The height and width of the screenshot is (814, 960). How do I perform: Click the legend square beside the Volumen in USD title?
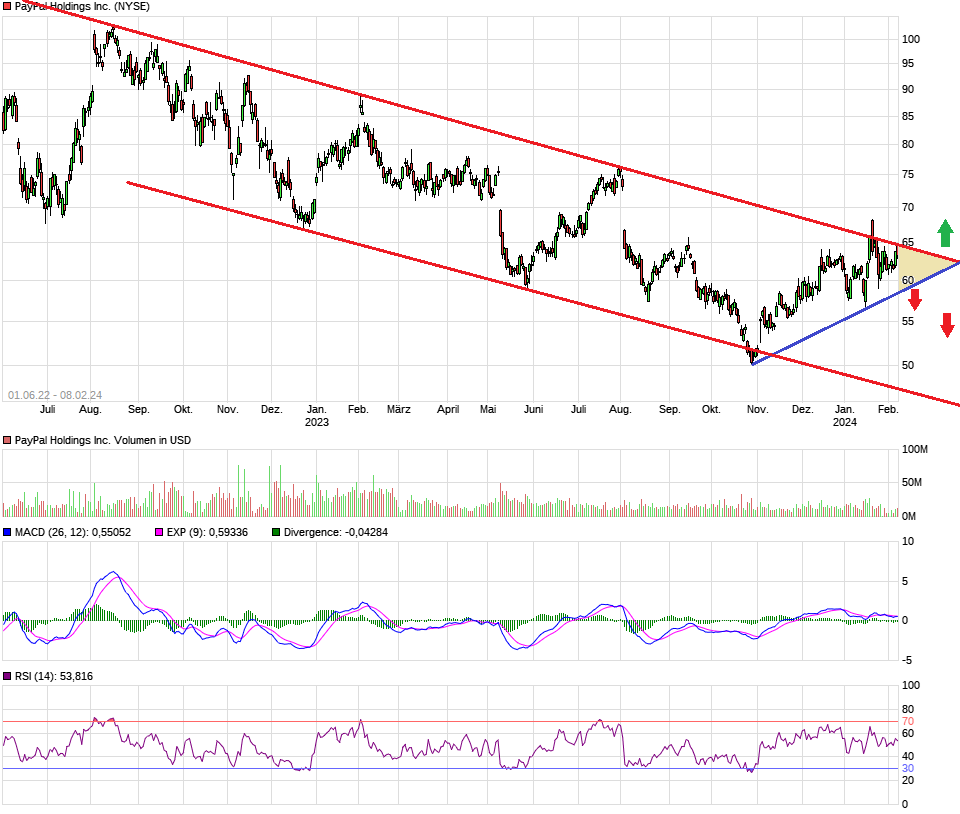click(x=7, y=440)
